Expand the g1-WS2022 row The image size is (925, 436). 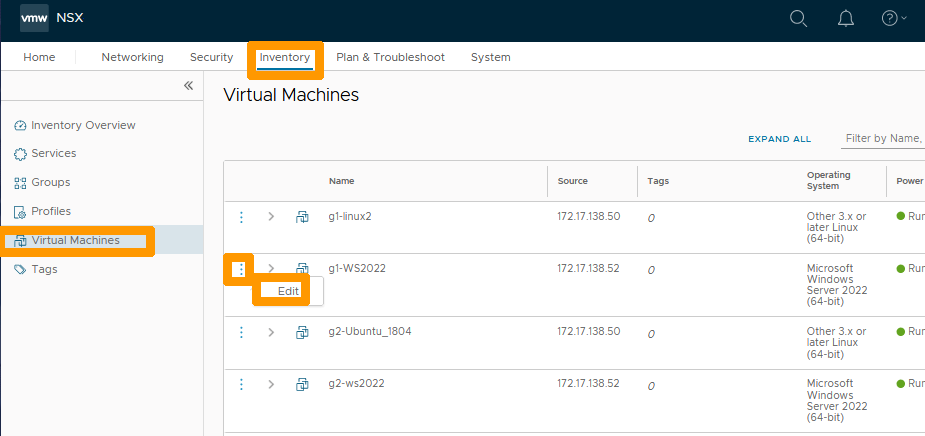(x=271, y=269)
